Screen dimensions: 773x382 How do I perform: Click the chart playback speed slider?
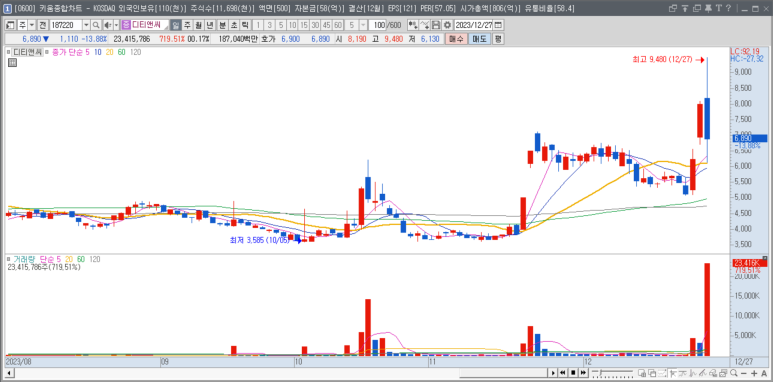pos(612,373)
